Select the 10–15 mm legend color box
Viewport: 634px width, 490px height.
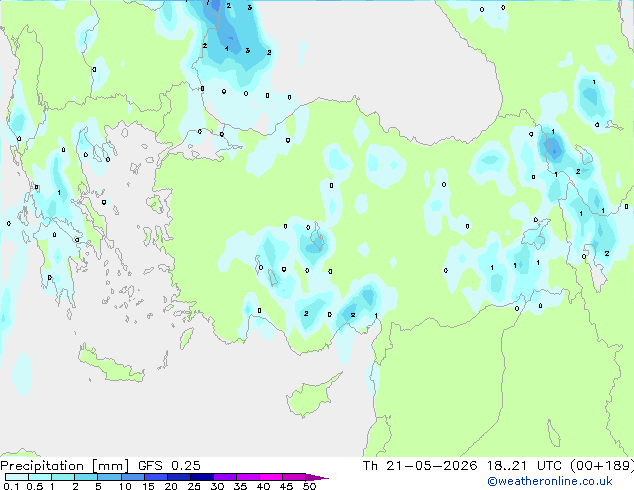[133, 477]
